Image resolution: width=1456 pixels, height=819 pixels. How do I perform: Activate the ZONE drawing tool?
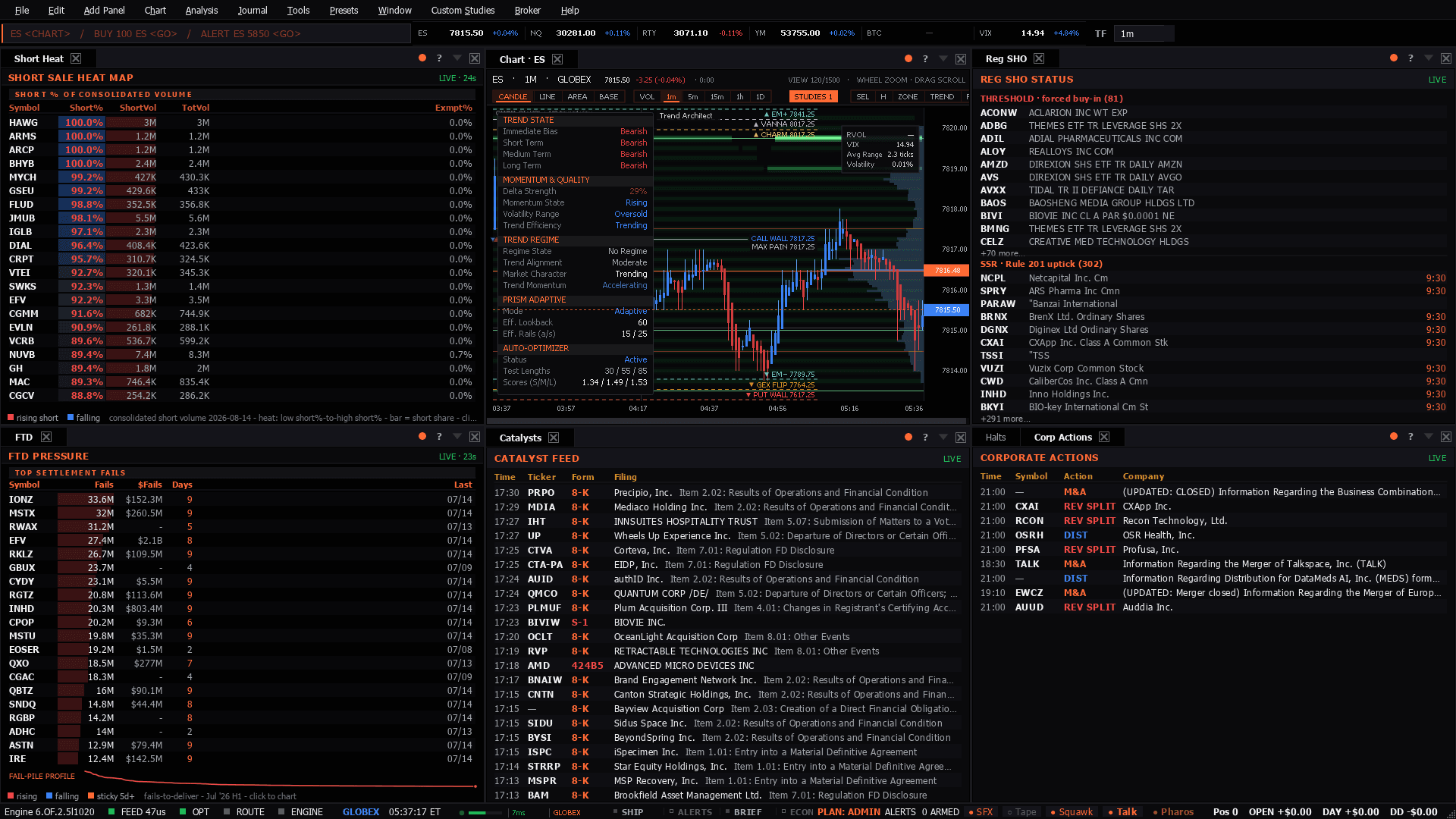point(908,97)
